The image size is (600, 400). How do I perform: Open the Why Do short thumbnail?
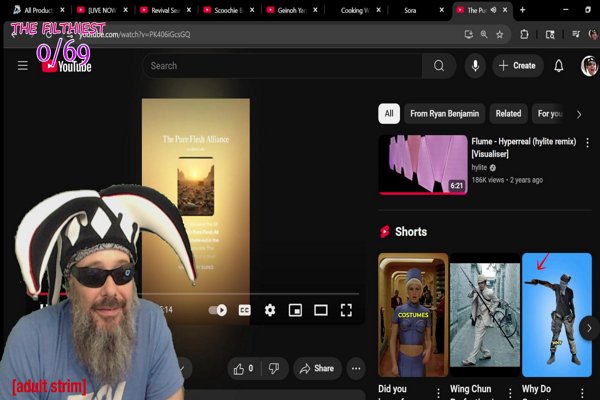coord(557,315)
